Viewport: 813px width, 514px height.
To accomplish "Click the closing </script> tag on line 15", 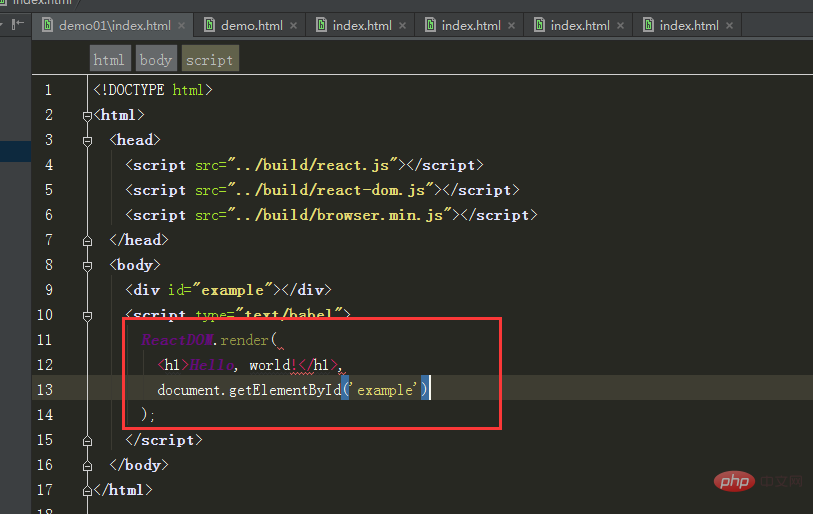I will [x=164, y=440].
